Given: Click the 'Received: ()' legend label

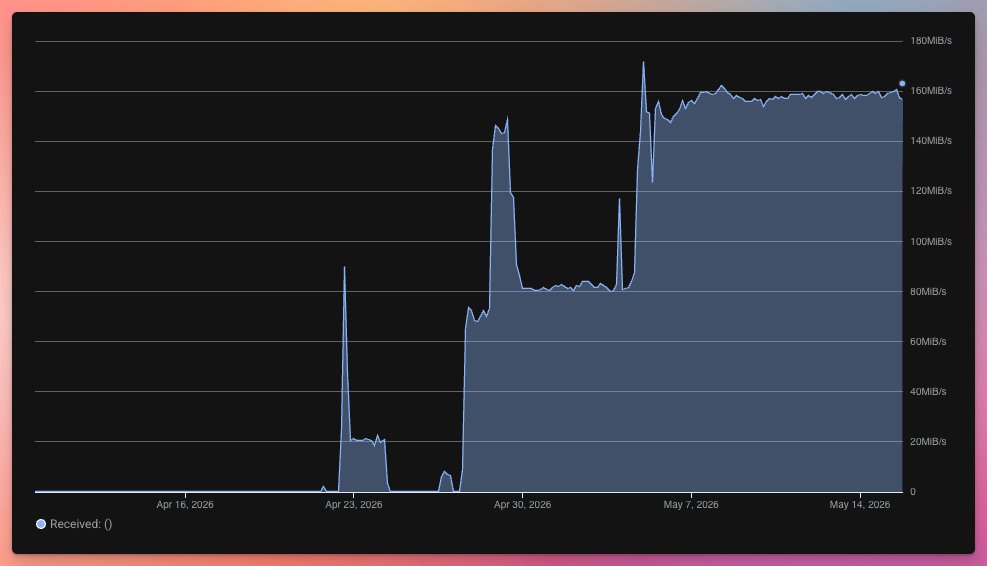Looking at the screenshot, I should 81,524.
